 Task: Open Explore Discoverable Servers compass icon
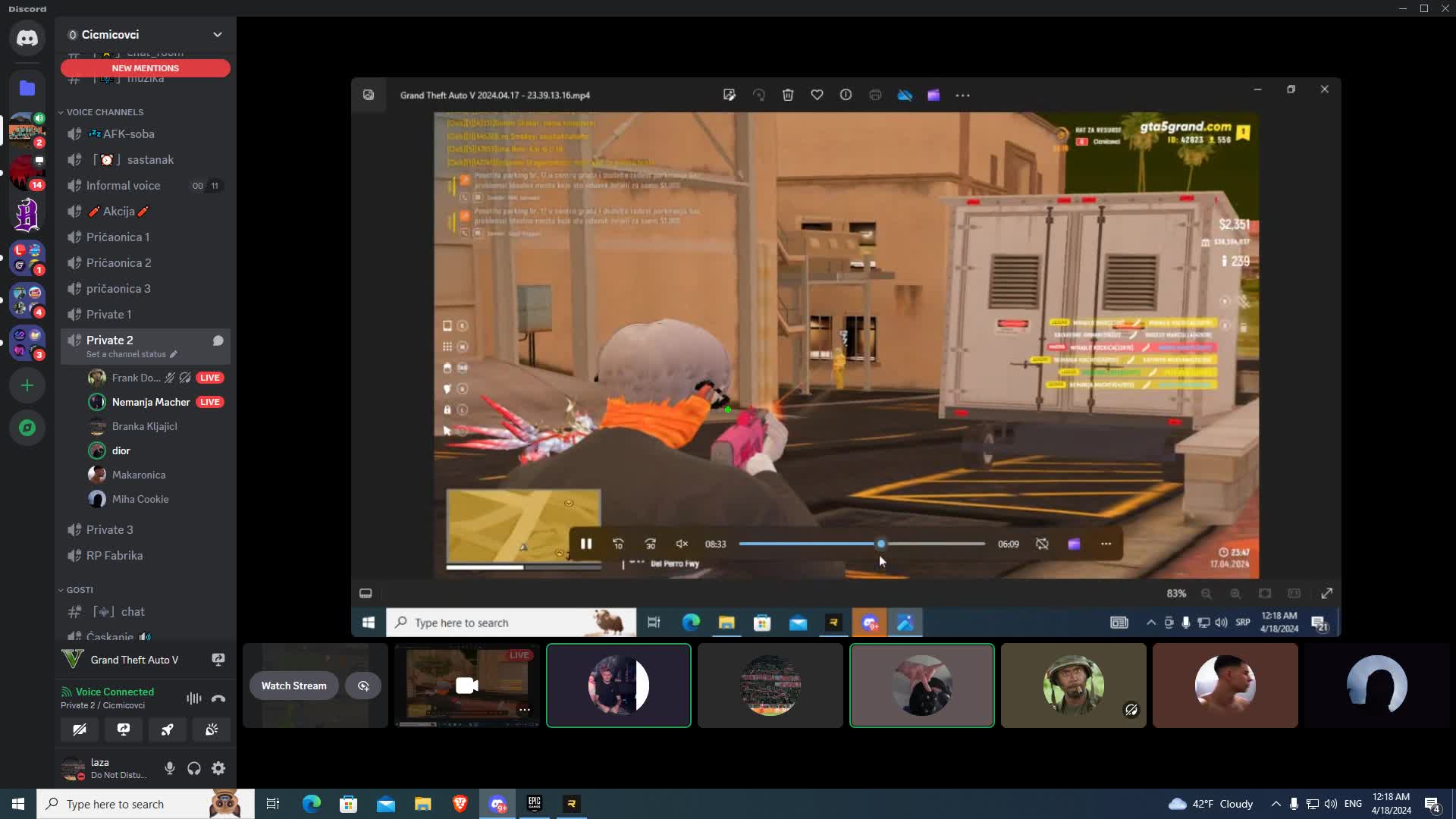27,428
